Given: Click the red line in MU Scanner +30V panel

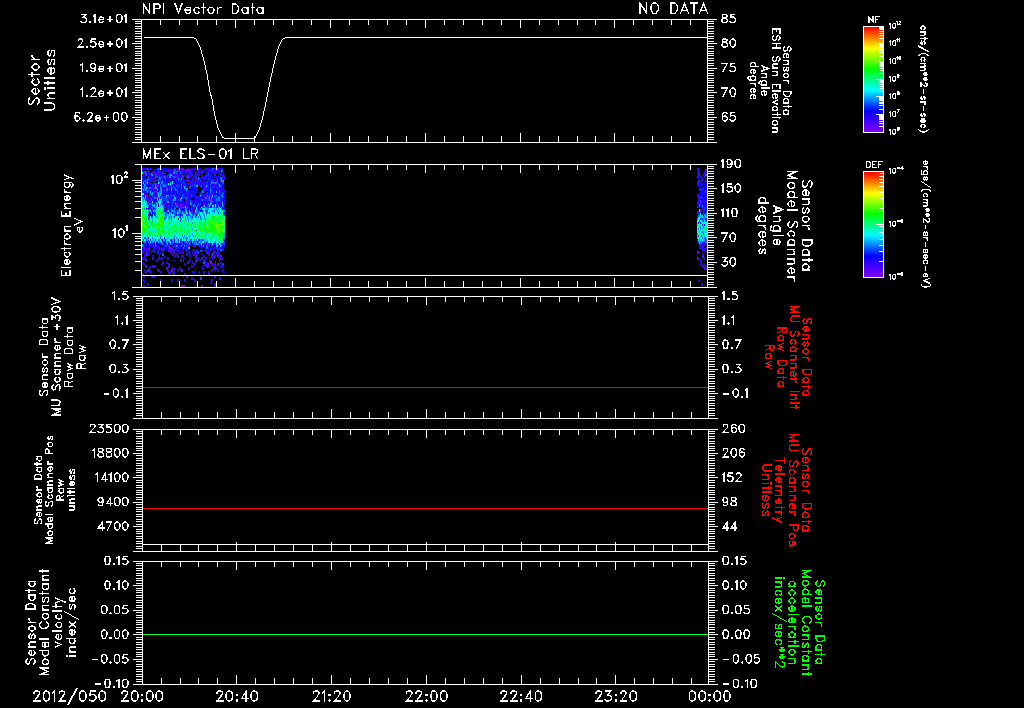Looking at the screenshot, I should coord(425,387).
